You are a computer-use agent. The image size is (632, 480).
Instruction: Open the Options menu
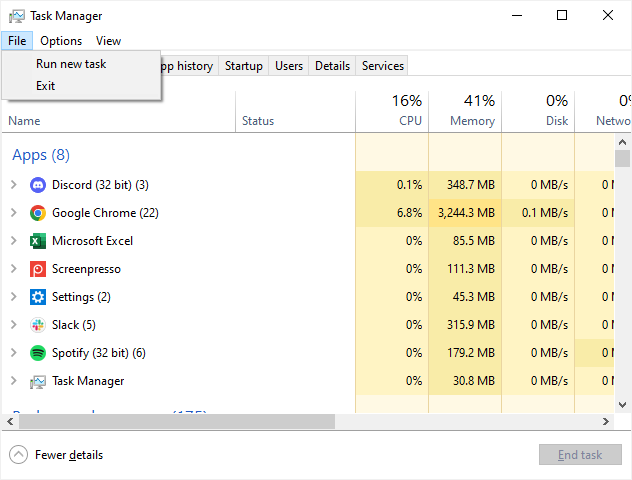[x=61, y=41]
